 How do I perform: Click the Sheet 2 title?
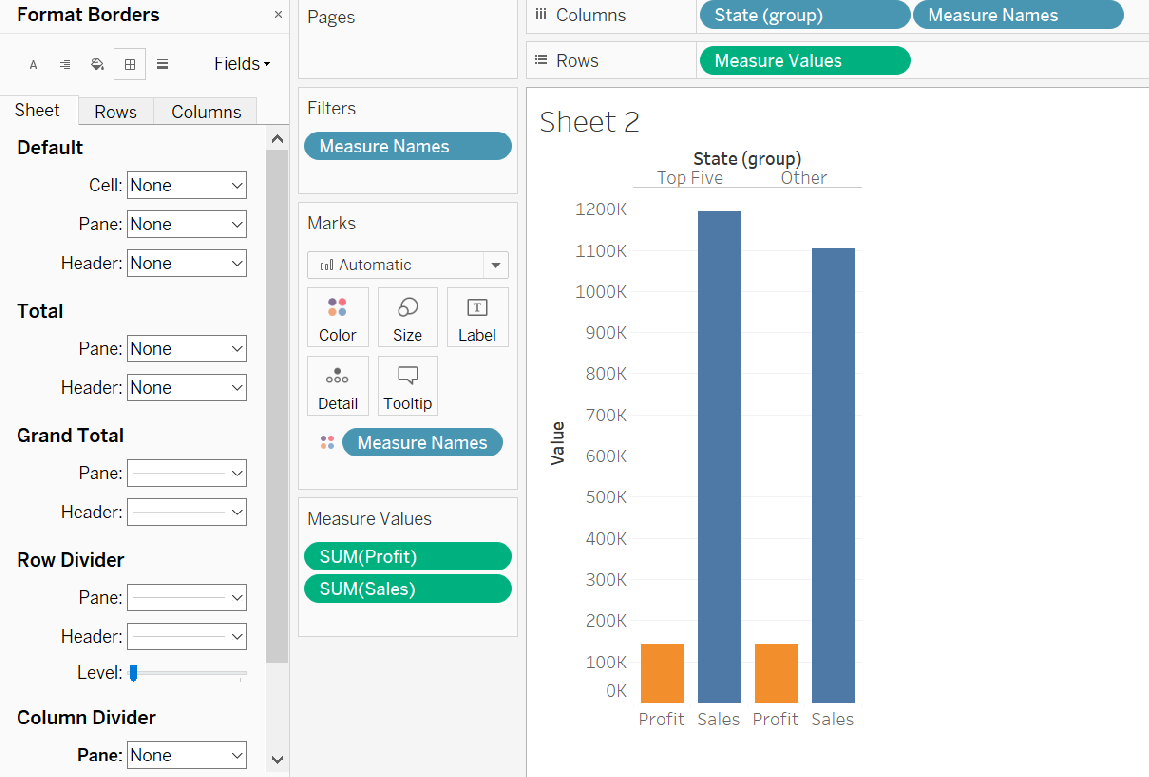pyautogui.click(x=589, y=122)
